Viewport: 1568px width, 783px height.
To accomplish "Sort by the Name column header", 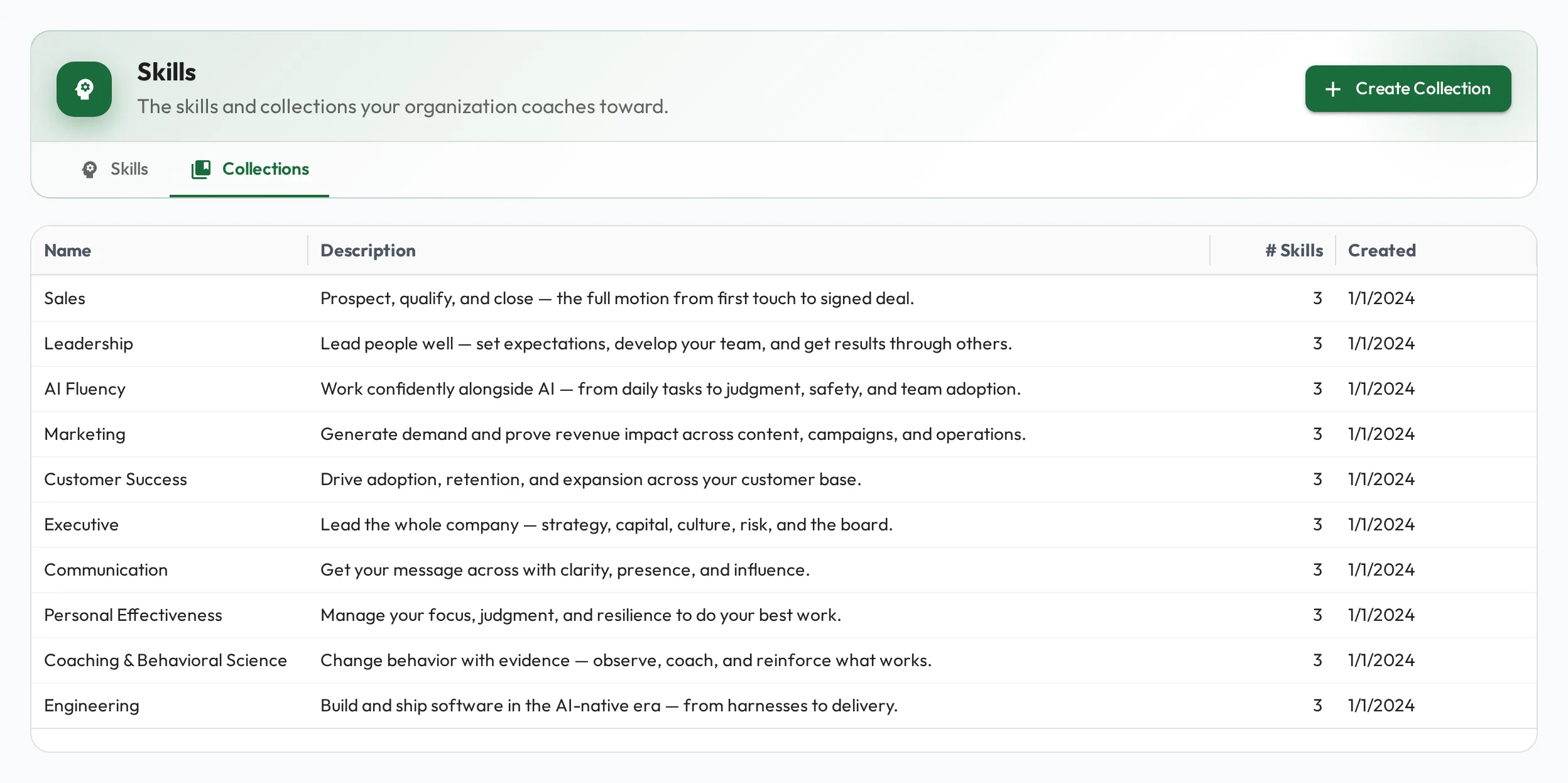I will 68,250.
